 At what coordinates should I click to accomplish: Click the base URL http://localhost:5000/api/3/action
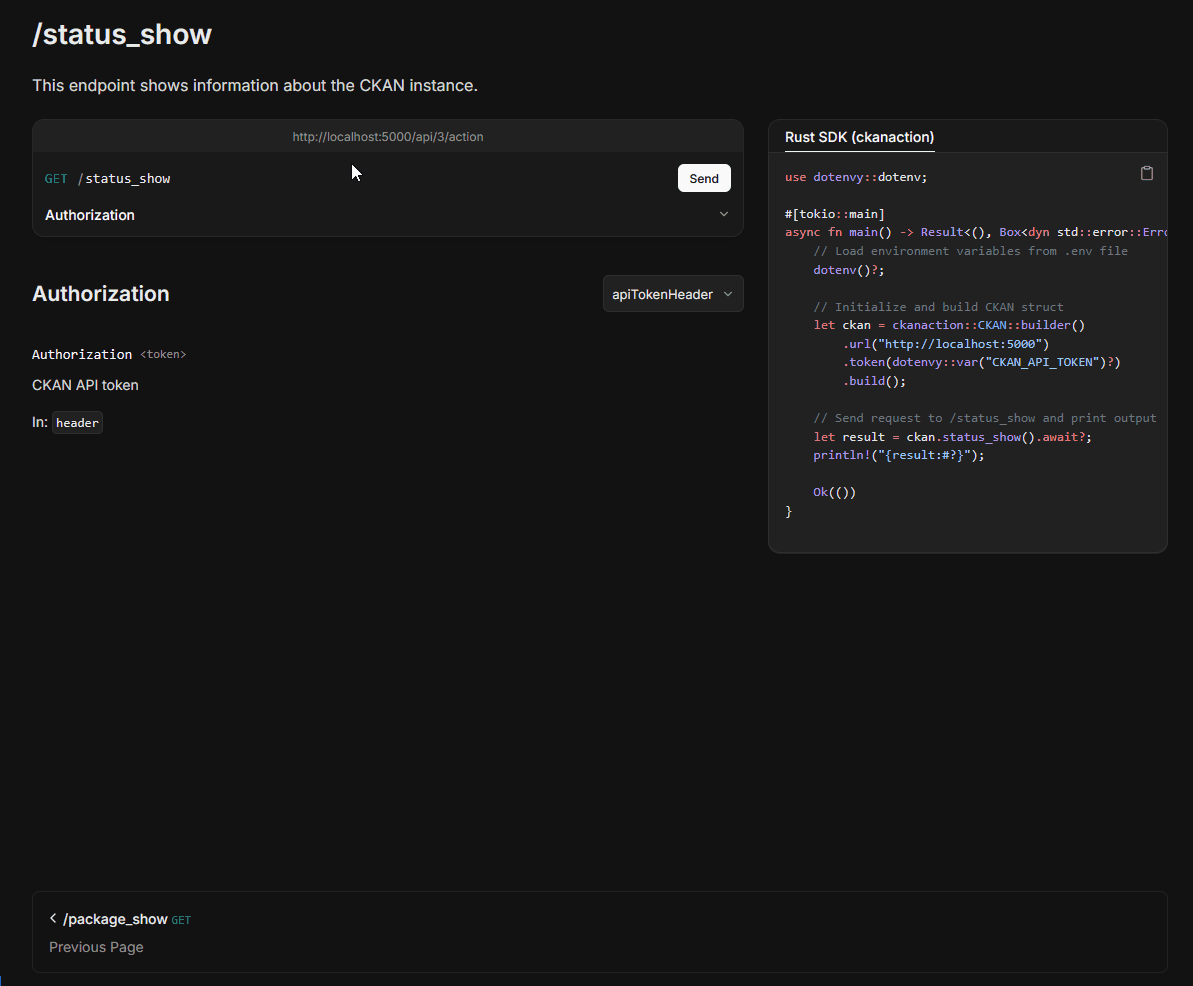pyautogui.click(x=388, y=136)
